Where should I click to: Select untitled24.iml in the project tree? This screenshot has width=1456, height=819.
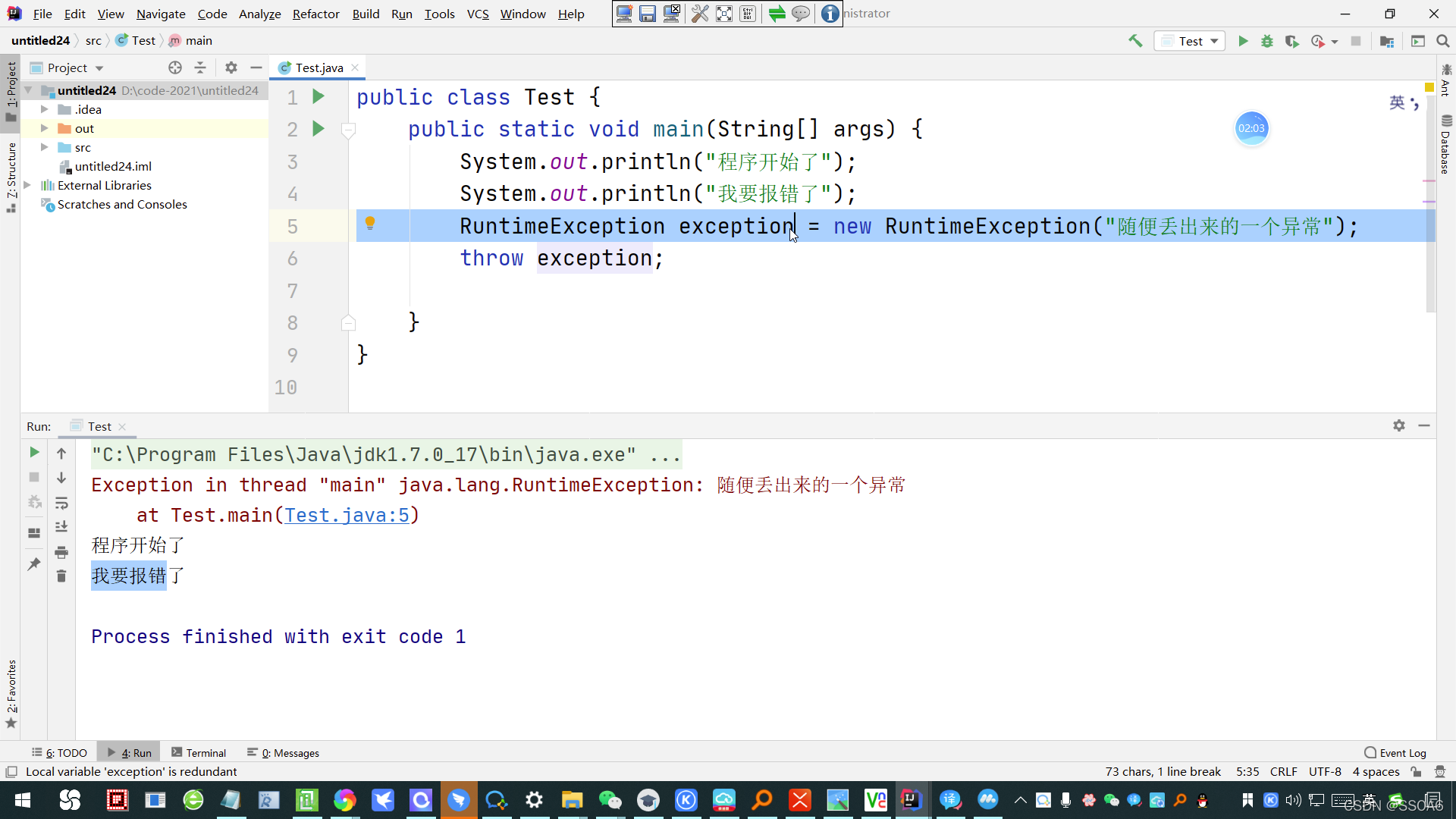113,166
